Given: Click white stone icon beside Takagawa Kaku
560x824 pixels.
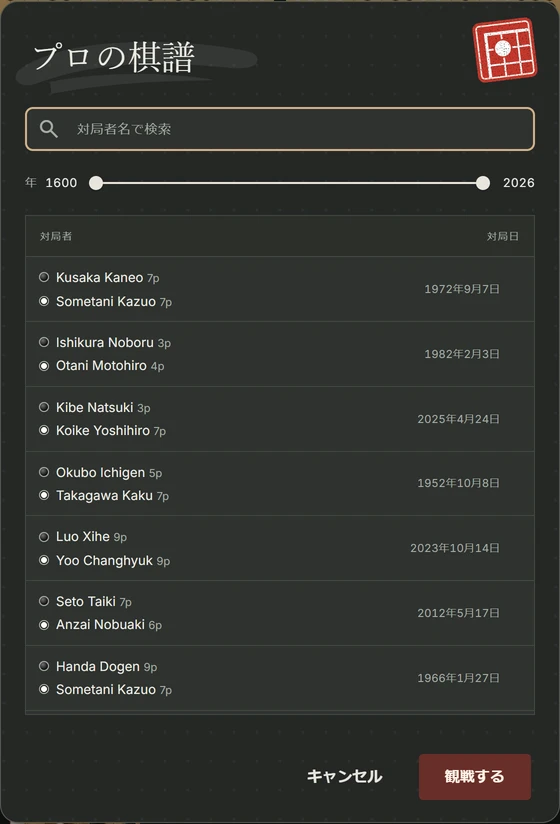Looking at the screenshot, I should click(x=44, y=495).
